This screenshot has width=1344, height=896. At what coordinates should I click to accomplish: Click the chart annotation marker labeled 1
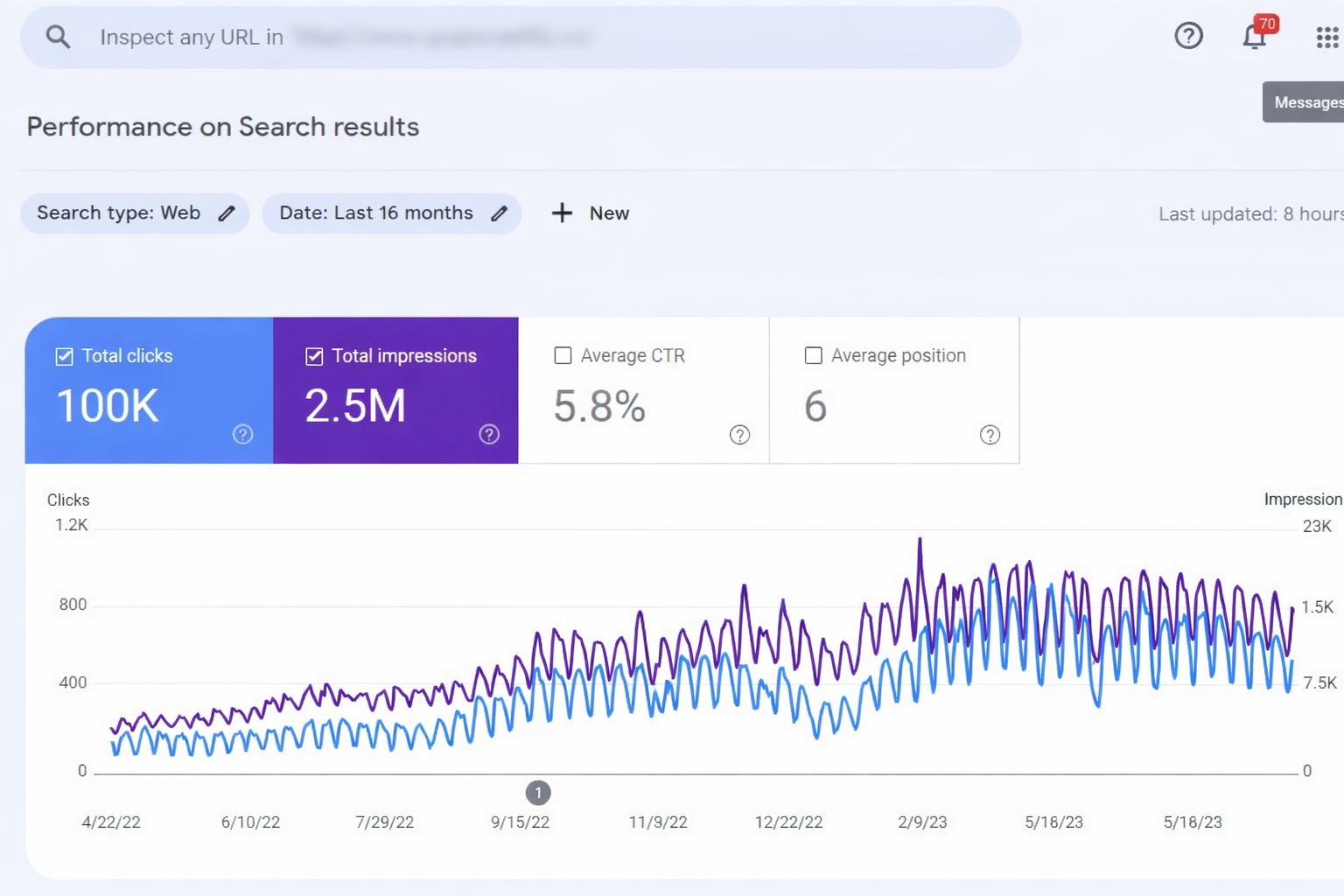tap(538, 793)
